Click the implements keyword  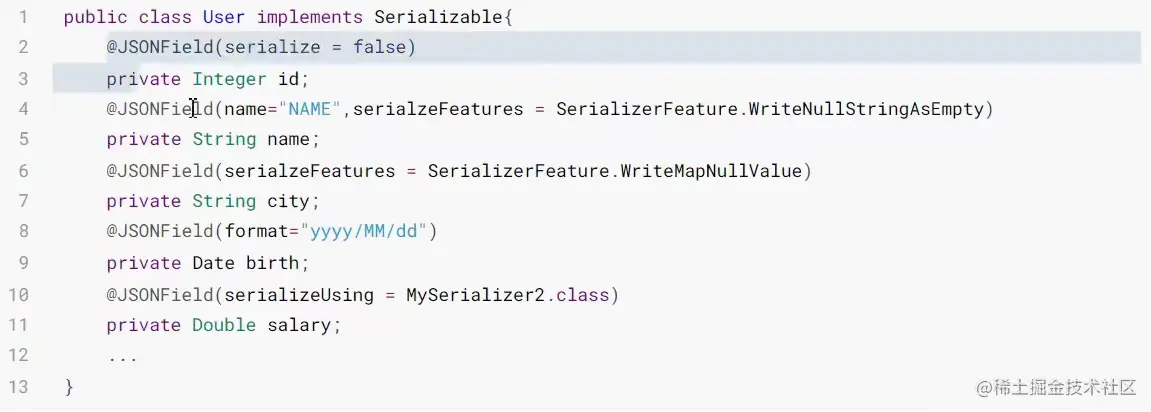310,18
